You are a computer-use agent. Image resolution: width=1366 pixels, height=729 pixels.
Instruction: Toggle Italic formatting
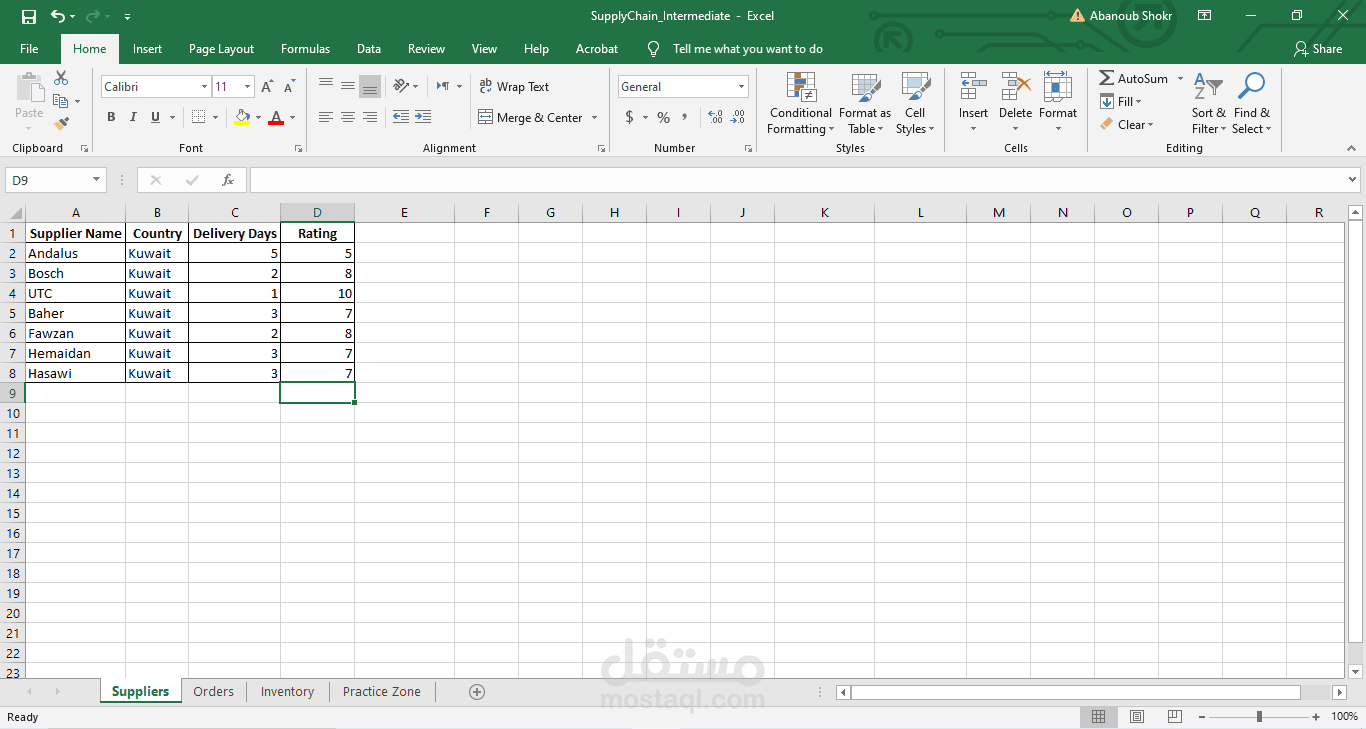tap(133, 117)
